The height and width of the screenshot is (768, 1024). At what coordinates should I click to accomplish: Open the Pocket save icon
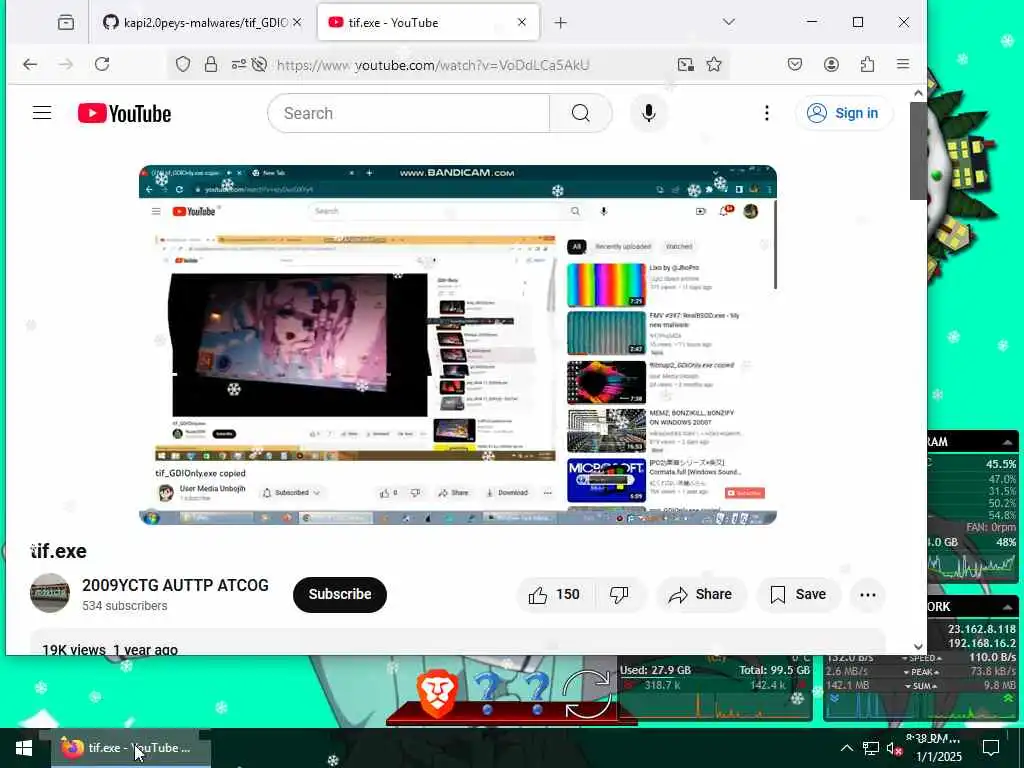[795, 64]
